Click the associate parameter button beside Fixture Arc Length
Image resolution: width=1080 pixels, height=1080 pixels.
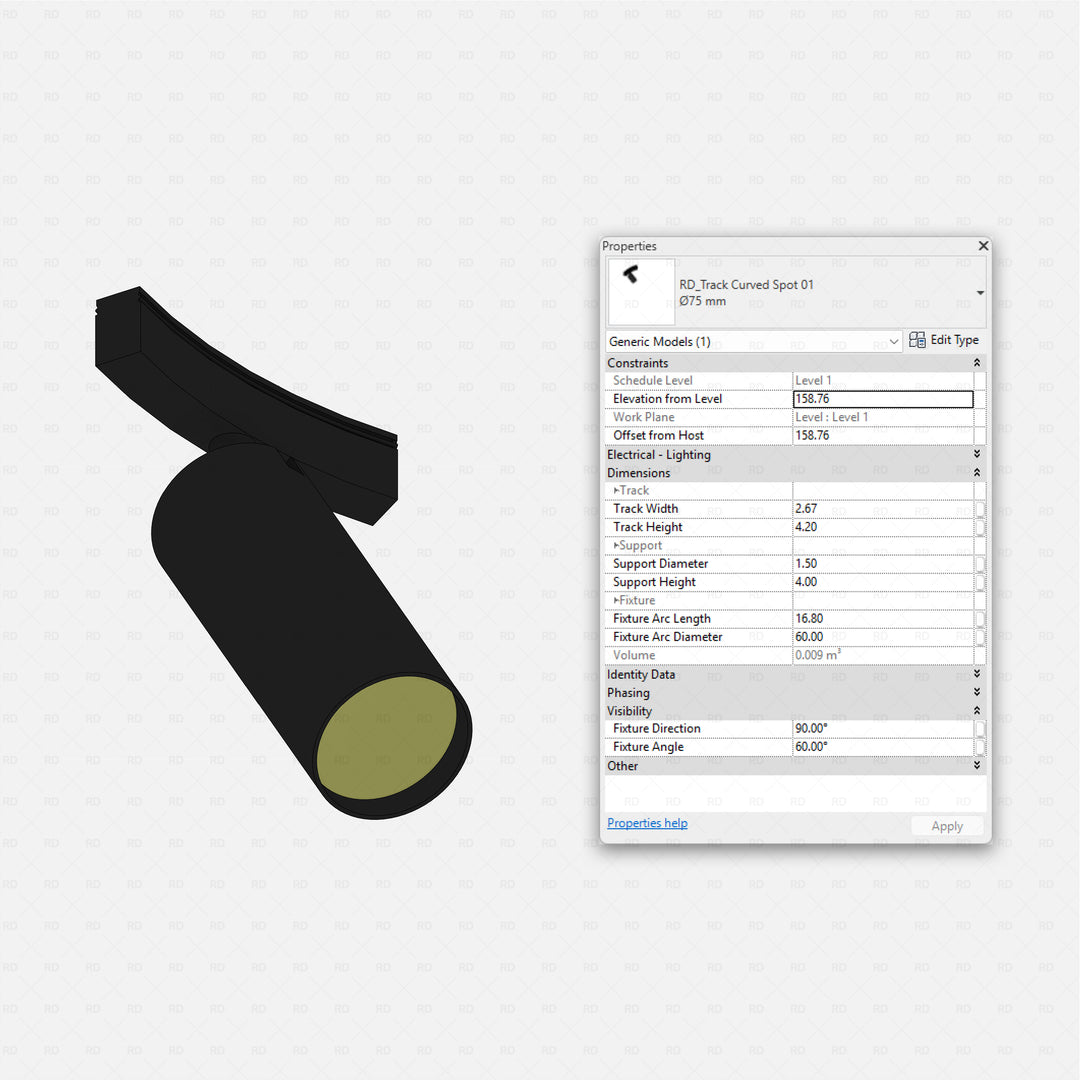(980, 618)
